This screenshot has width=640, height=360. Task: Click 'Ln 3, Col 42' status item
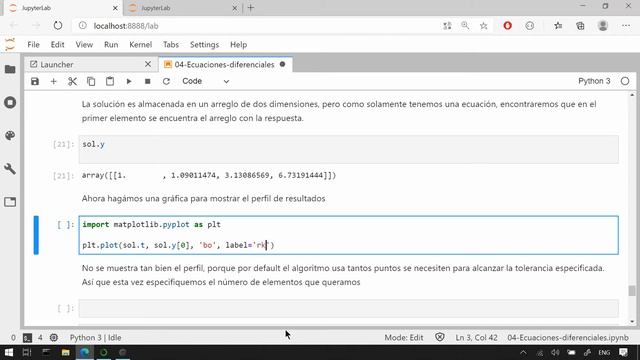pyautogui.click(x=476, y=338)
